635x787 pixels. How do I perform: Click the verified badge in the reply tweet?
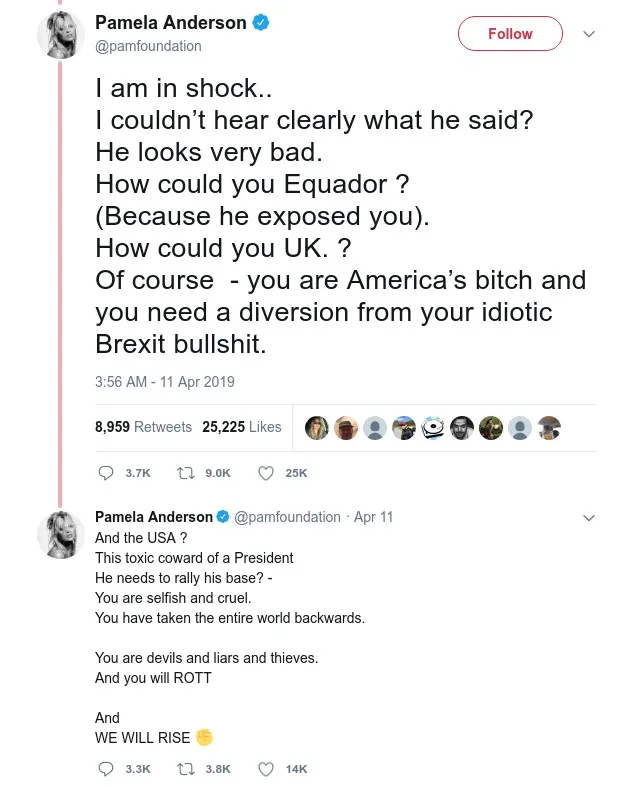(x=223, y=517)
